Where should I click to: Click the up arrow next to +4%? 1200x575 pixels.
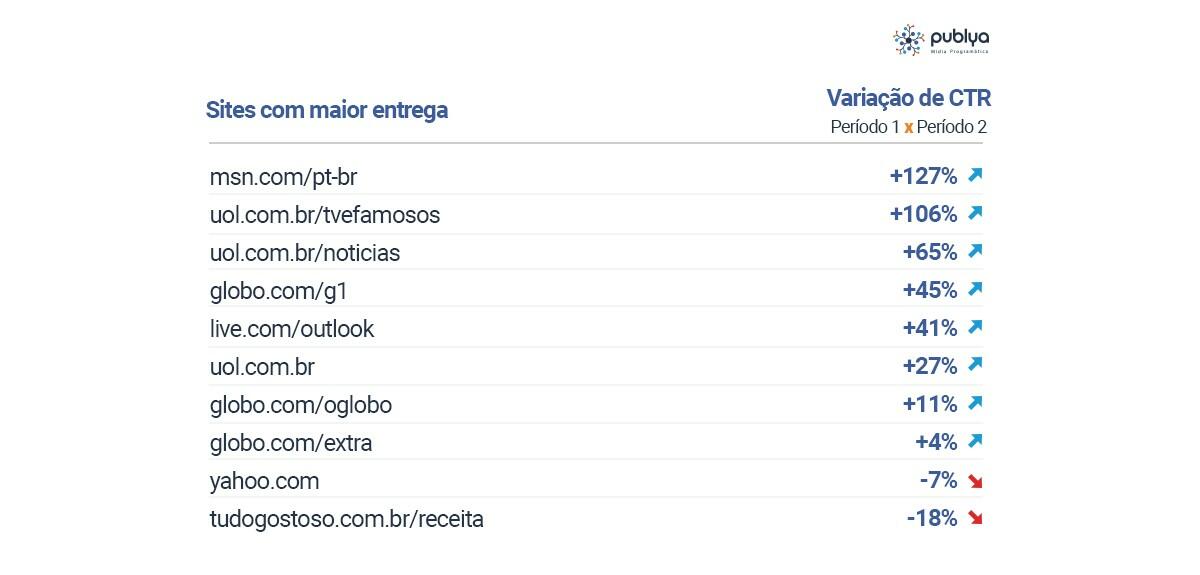tap(976, 441)
